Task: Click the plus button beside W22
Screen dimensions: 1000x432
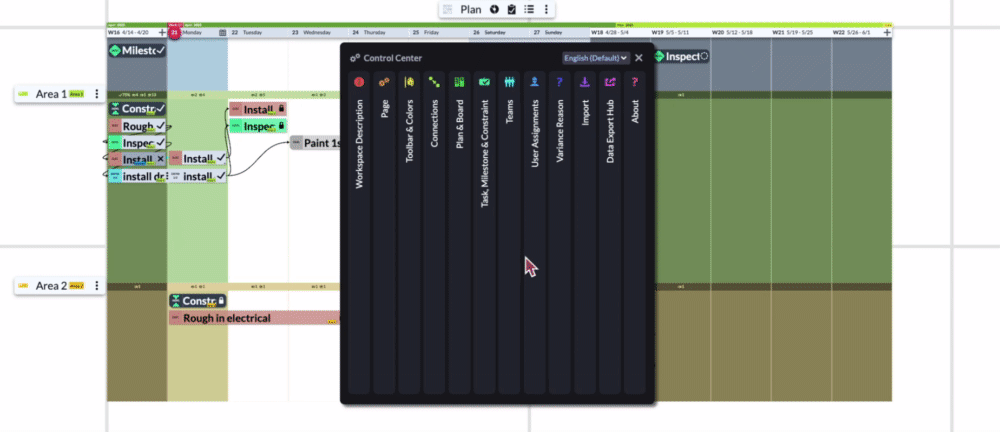Action: click(x=887, y=32)
